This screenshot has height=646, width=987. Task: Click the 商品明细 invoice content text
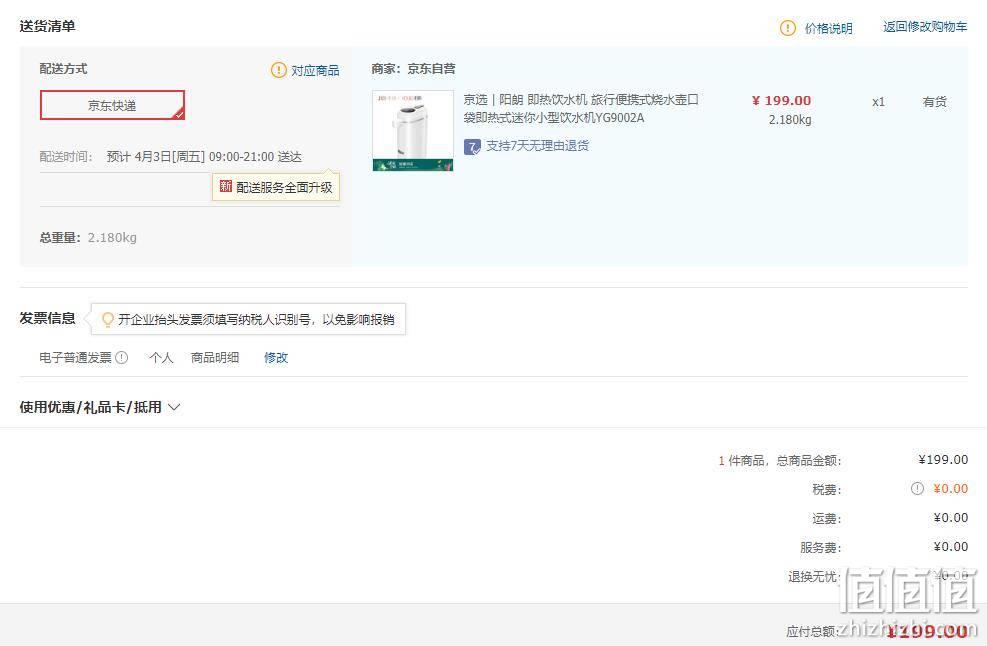tap(215, 358)
